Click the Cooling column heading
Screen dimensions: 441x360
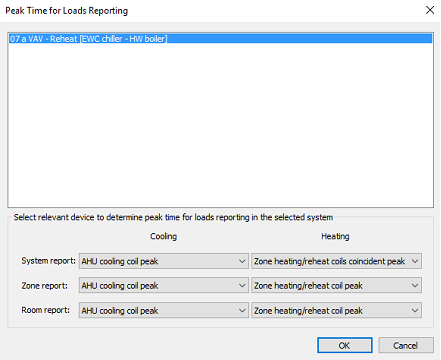[163, 236]
